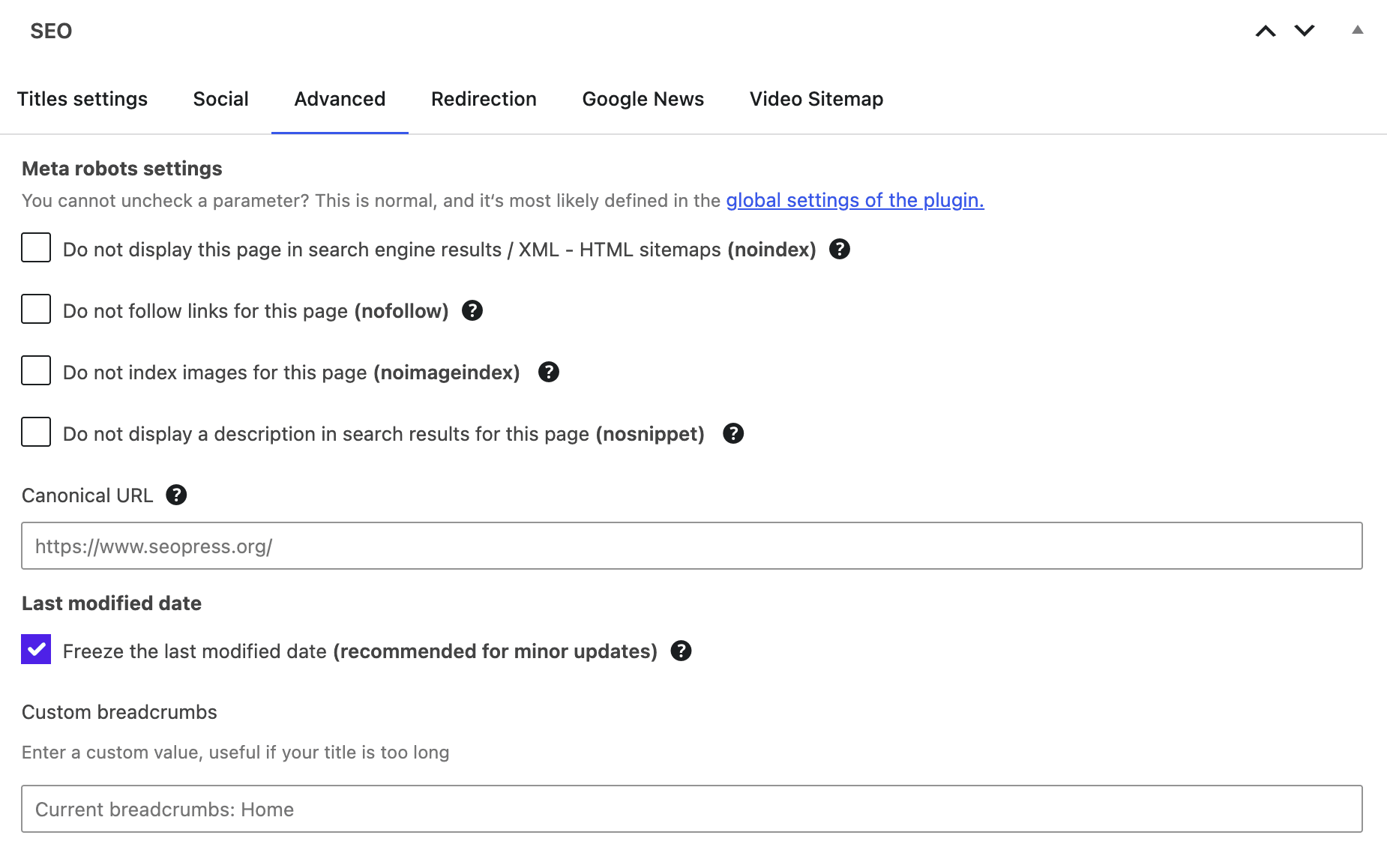Show help for the nosnippet option
1387x868 pixels.
pyautogui.click(x=732, y=433)
